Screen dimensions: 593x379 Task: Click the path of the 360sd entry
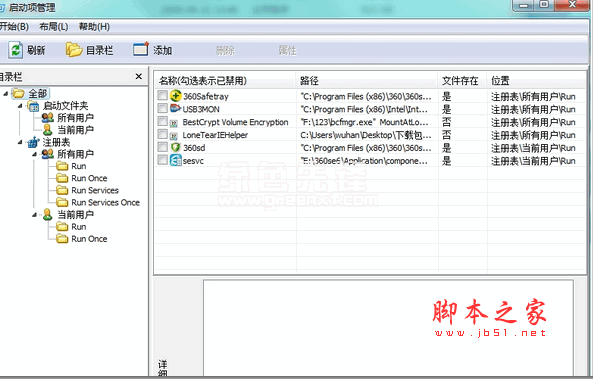(366, 148)
